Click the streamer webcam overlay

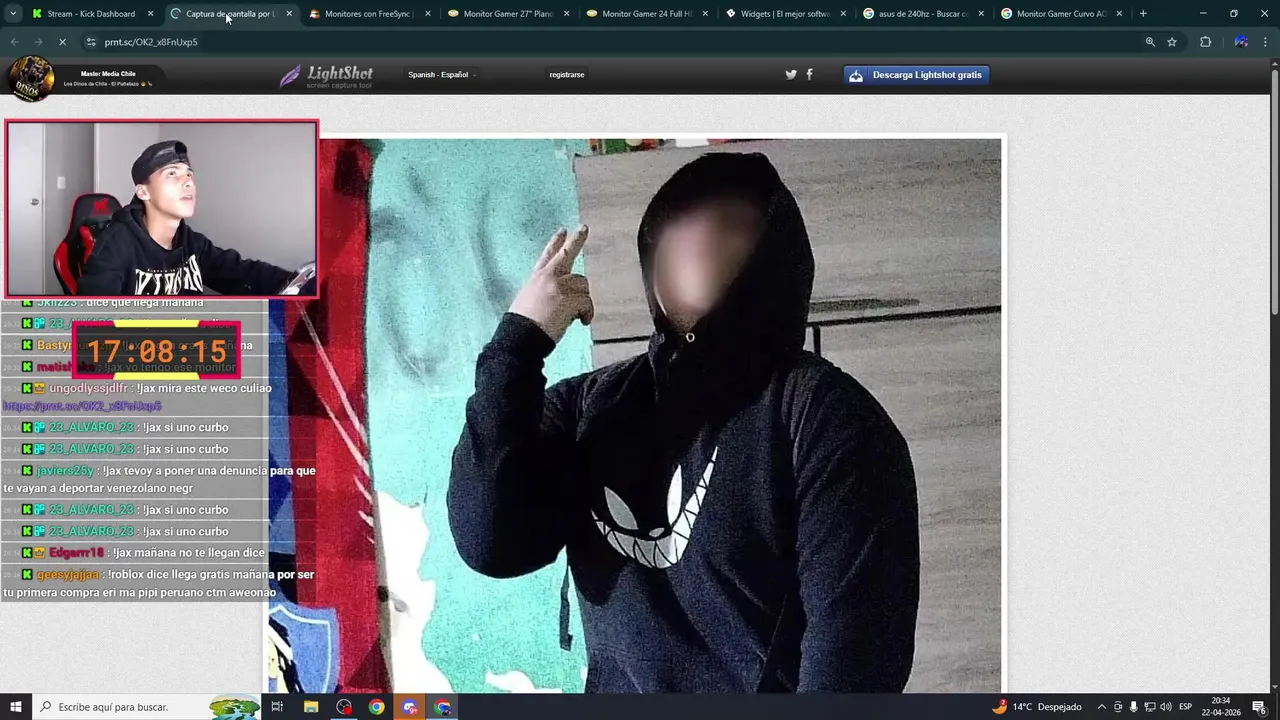tap(162, 209)
